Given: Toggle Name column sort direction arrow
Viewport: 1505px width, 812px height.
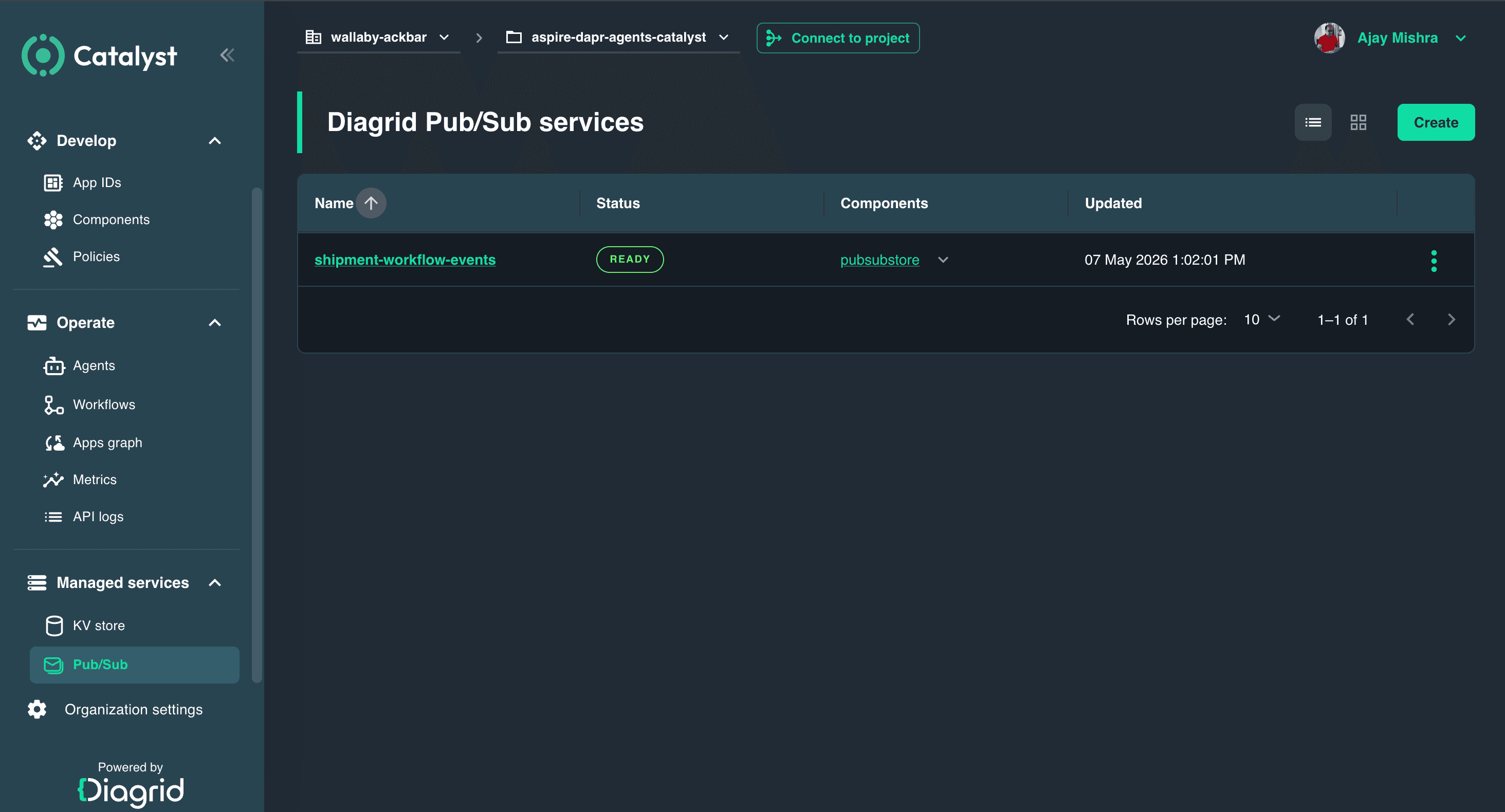Looking at the screenshot, I should pos(371,204).
